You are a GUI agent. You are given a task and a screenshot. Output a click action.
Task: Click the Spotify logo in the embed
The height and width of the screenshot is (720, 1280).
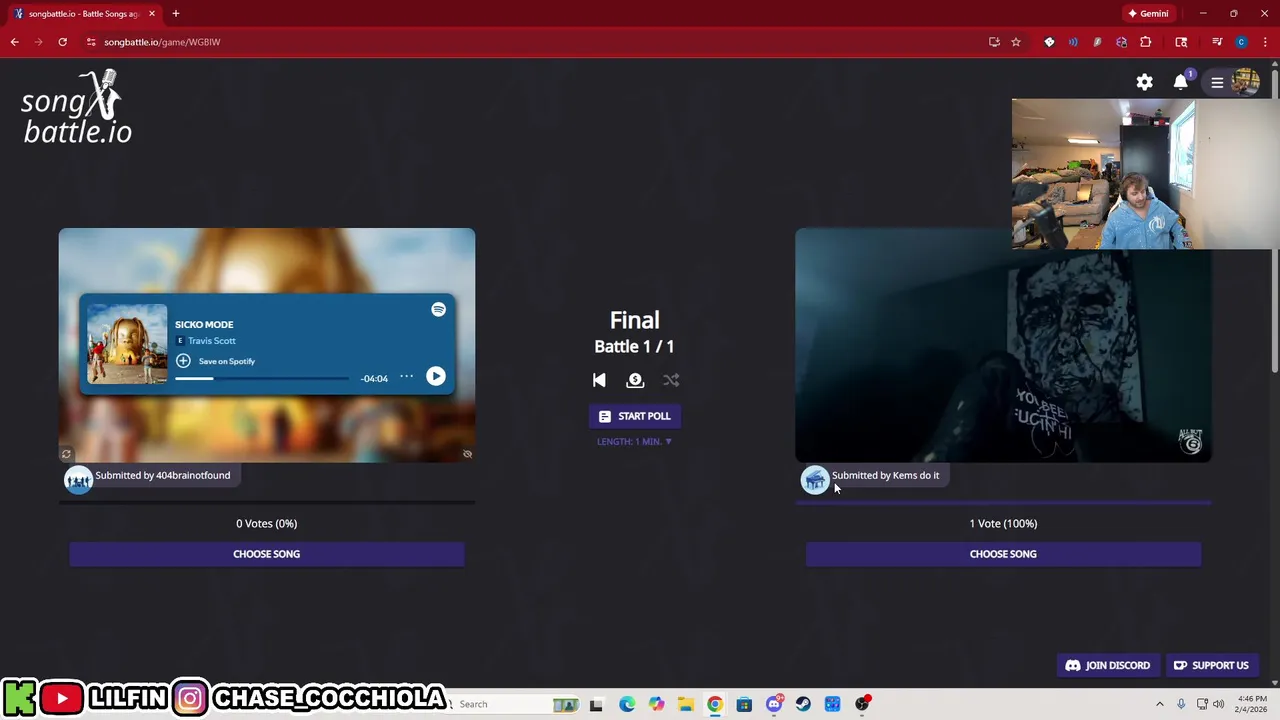point(438,310)
